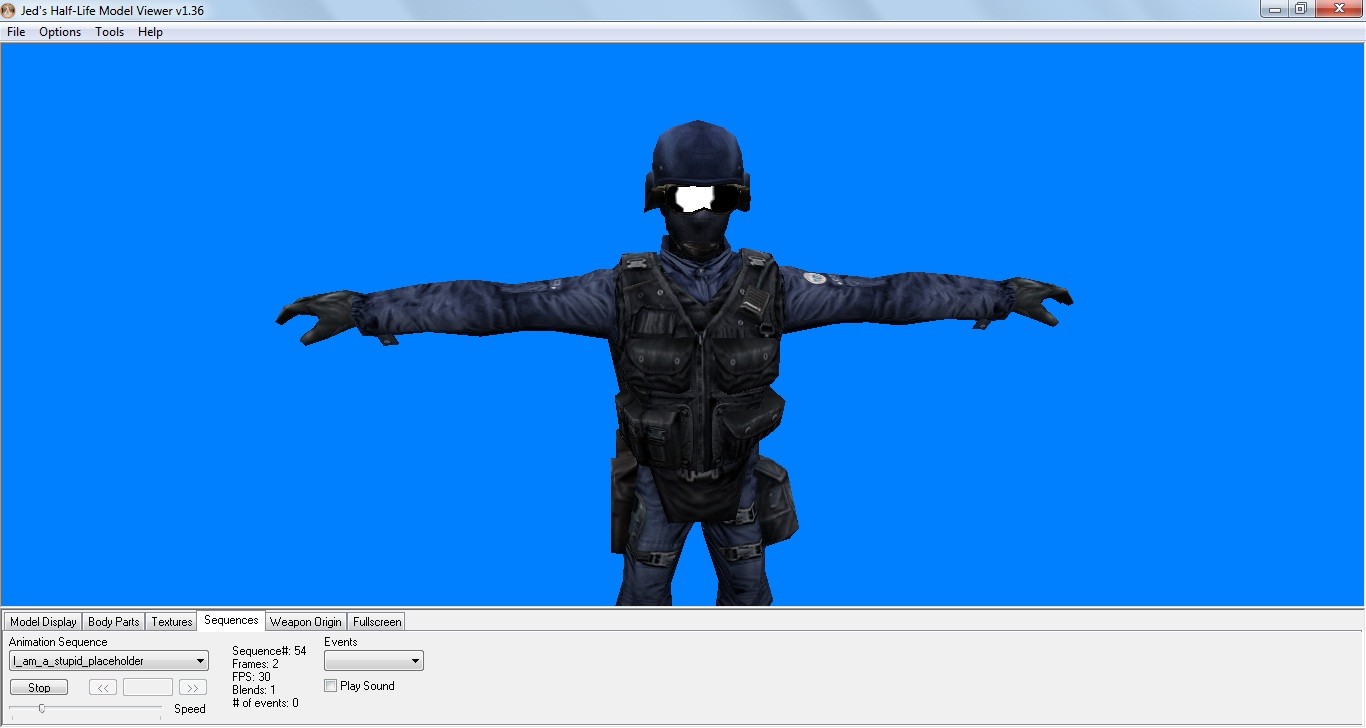Screen dimensions: 1366x728
Task: Open the Options menu
Action: tap(59, 31)
